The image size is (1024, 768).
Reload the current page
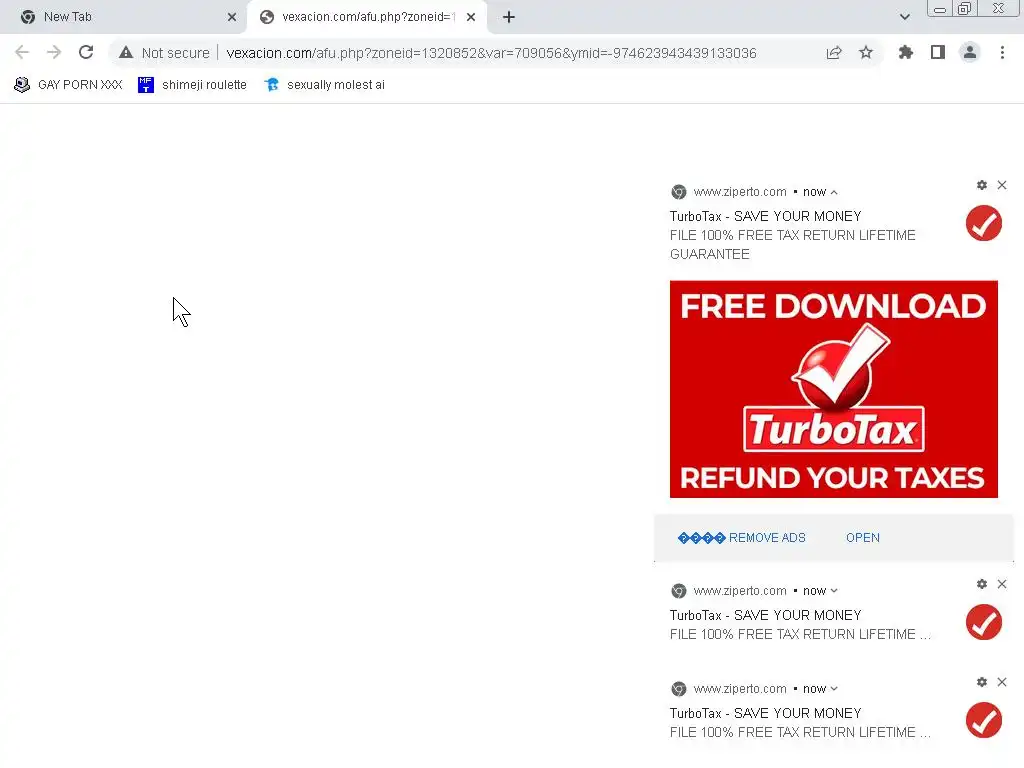tap(86, 52)
